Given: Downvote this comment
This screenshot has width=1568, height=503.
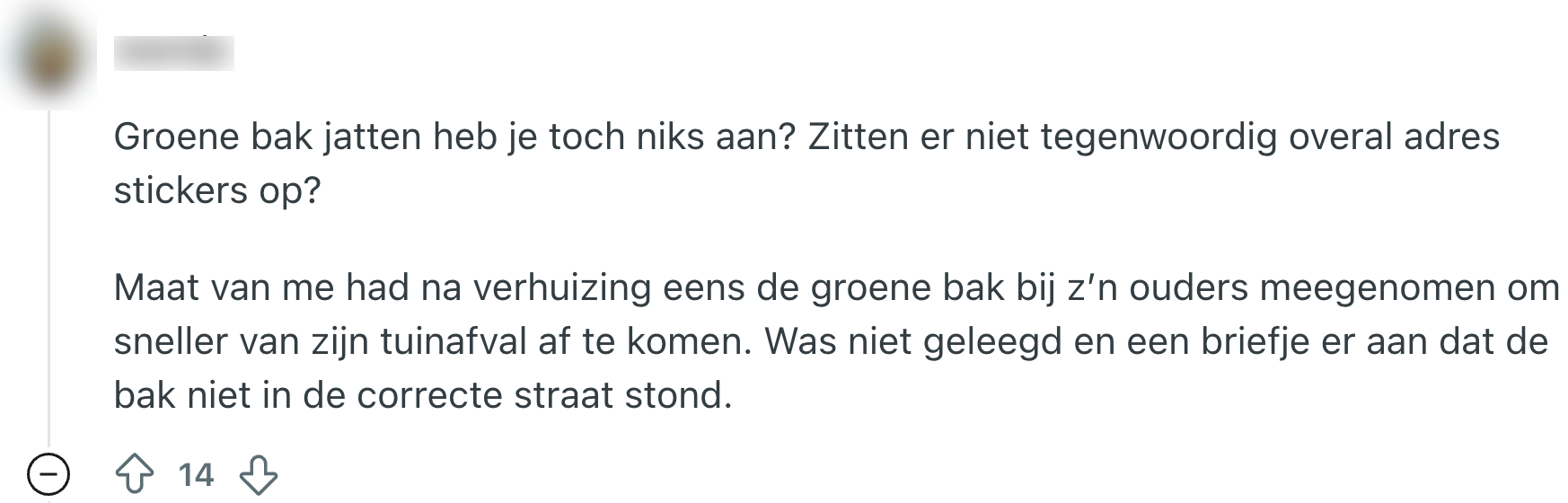Looking at the screenshot, I should pyautogui.click(x=259, y=473).
